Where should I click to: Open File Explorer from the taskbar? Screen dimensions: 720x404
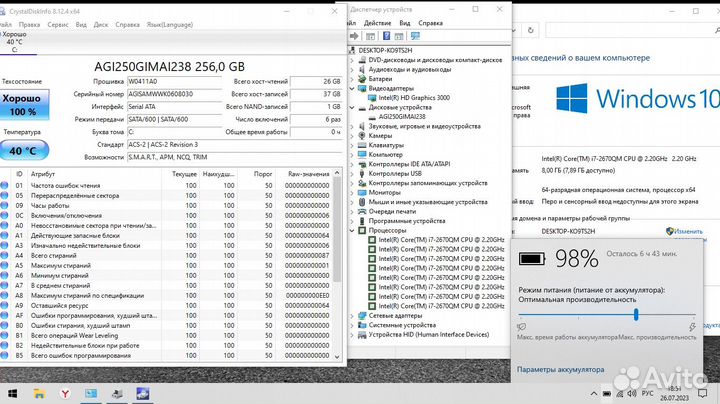pos(39,394)
